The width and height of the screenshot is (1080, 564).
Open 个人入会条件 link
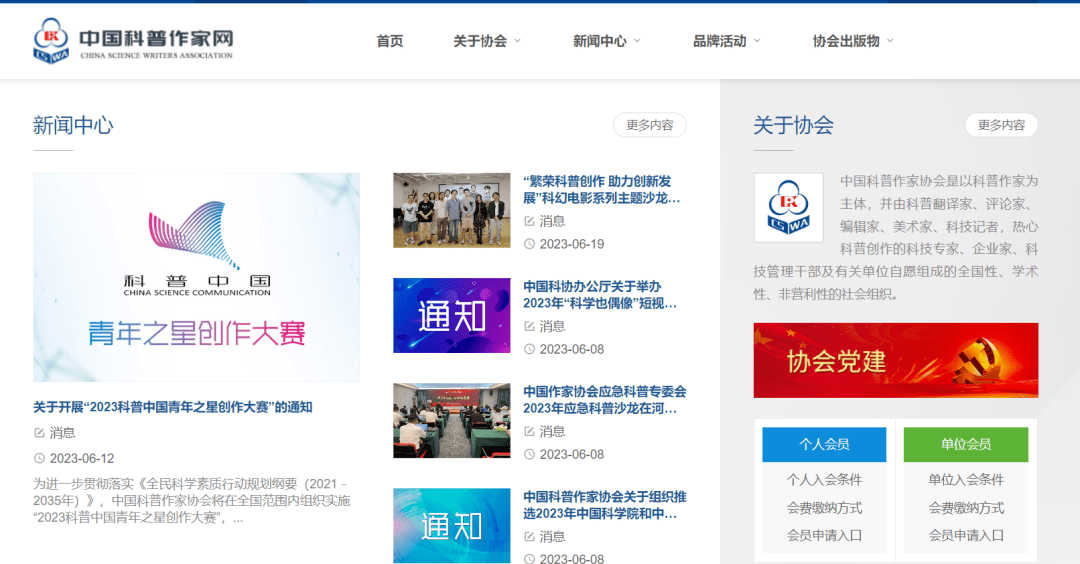pos(824,480)
